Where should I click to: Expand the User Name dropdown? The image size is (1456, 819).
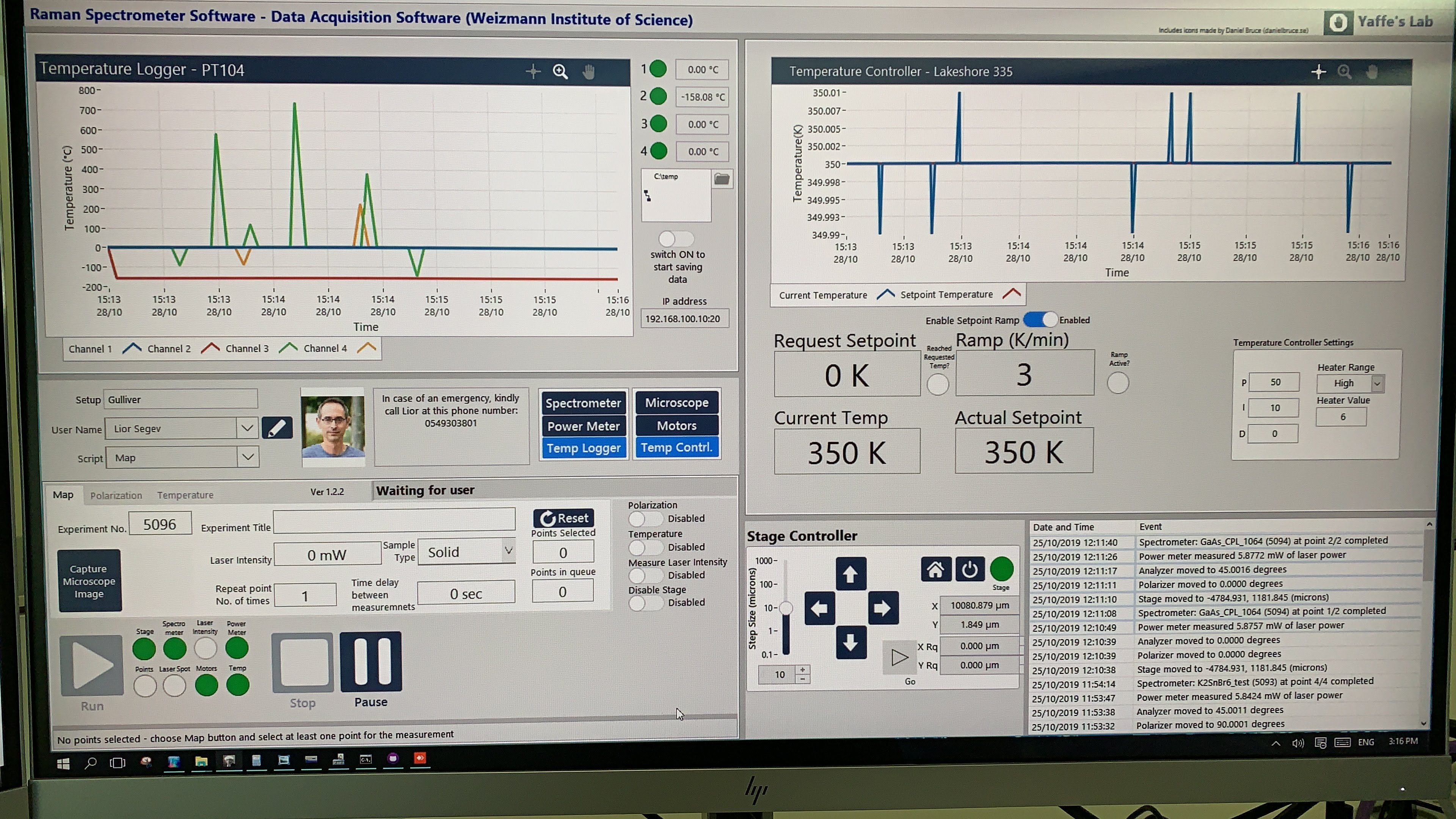[247, 428]
